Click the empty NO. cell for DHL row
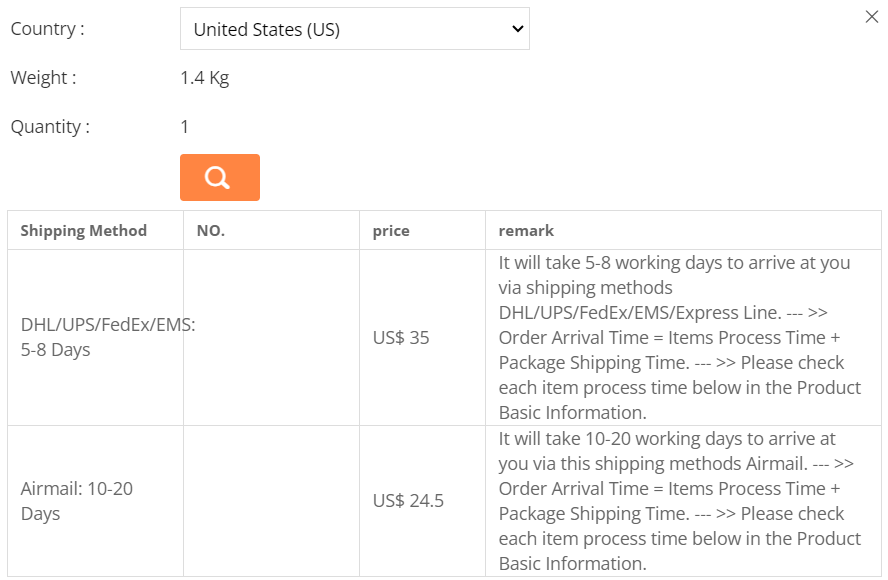The width and height of the screenshot is (888, 580). [x=271, y=338]
